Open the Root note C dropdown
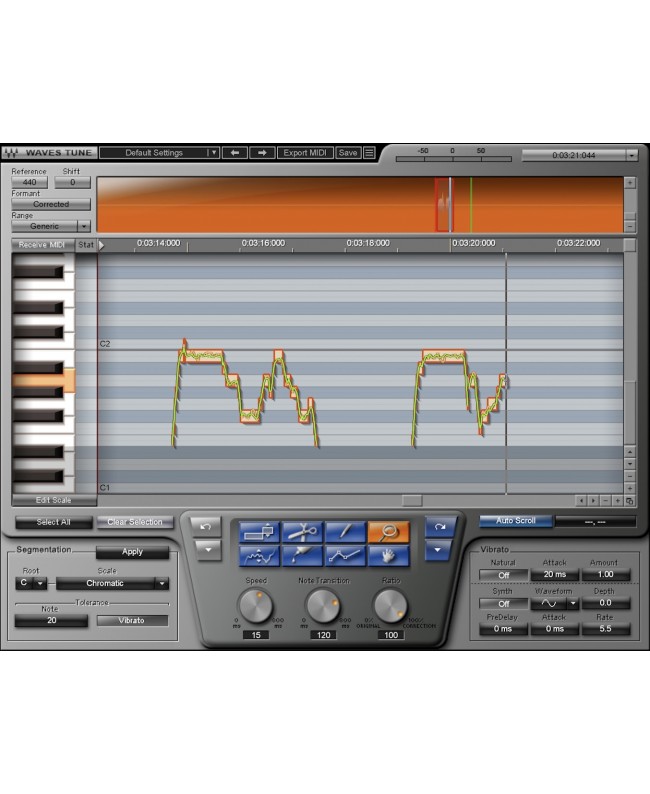 (31, 583)
